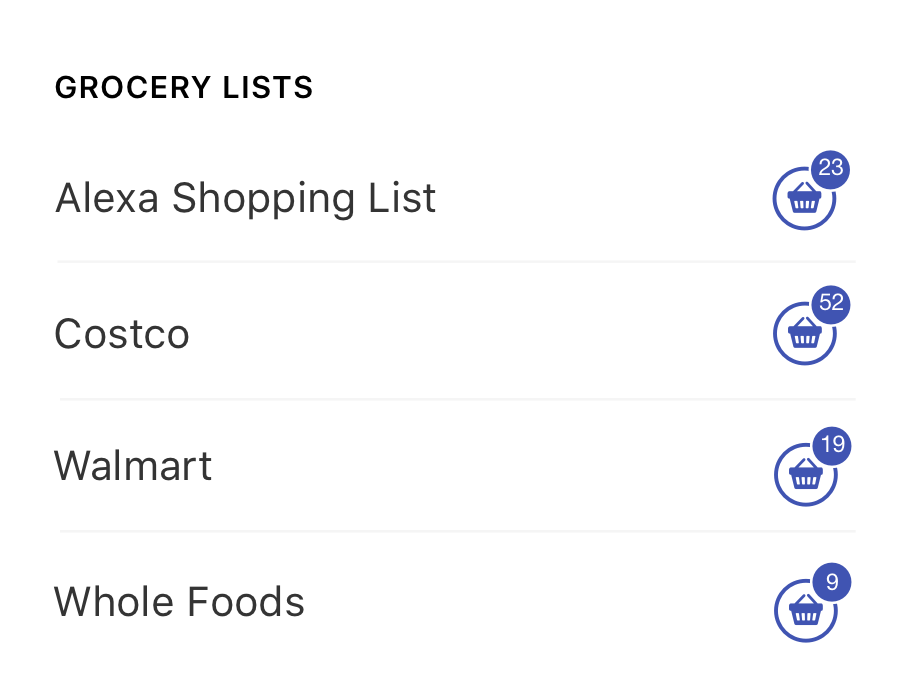The image size is (900, 688).
Task: Click the badge showing 52 items
Action: [x=829, y=304]
